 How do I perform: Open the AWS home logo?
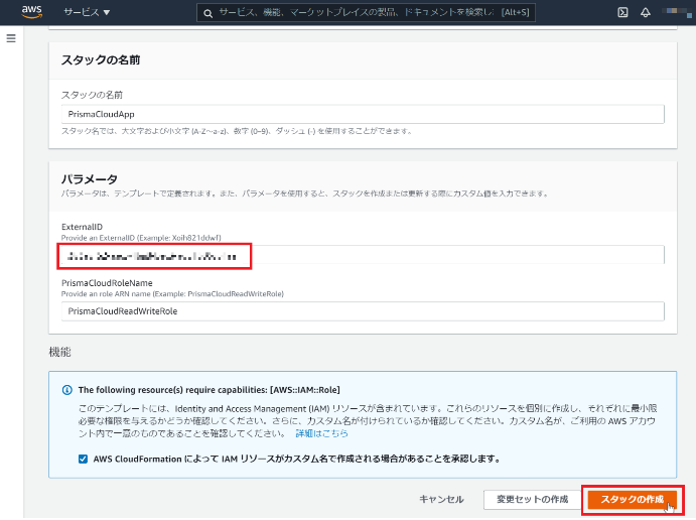coord(32,12)
